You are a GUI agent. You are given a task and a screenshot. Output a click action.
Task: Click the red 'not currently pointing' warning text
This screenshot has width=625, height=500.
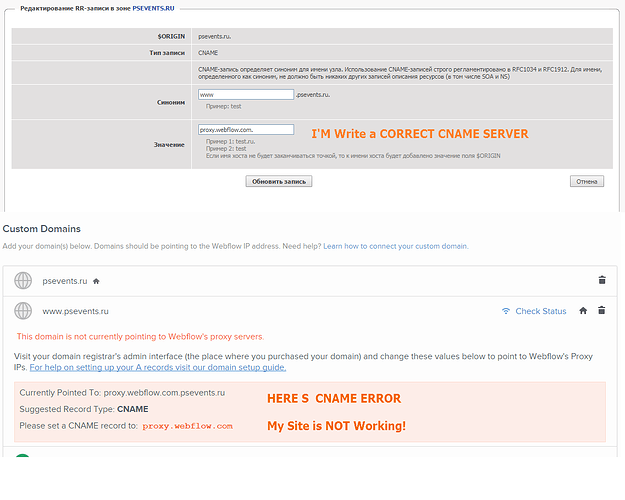(x=140, y=337)
